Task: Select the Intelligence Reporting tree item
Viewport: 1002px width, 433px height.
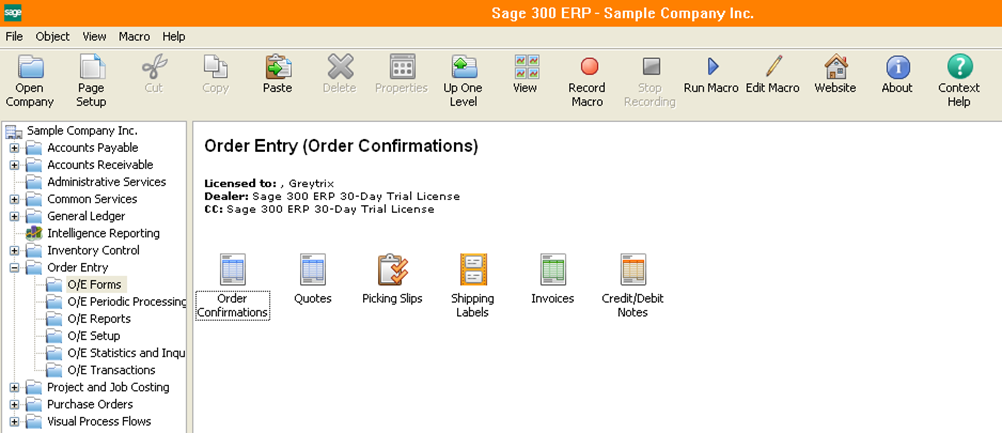Action: point(104,233)
